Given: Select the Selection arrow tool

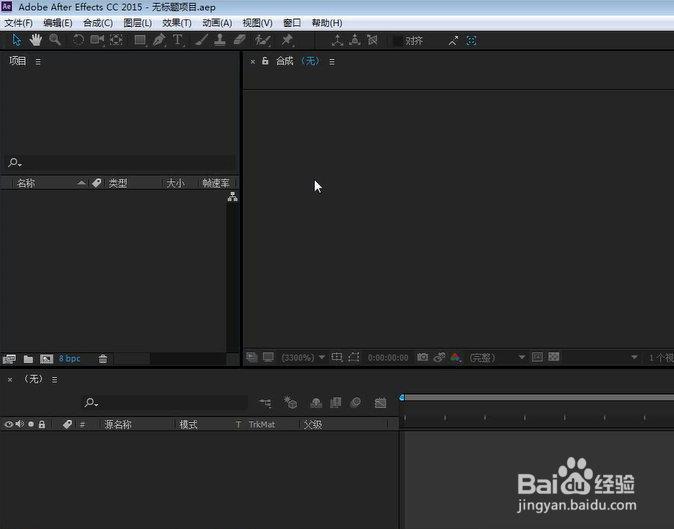Looking at the screenshot, I should 16,40.
